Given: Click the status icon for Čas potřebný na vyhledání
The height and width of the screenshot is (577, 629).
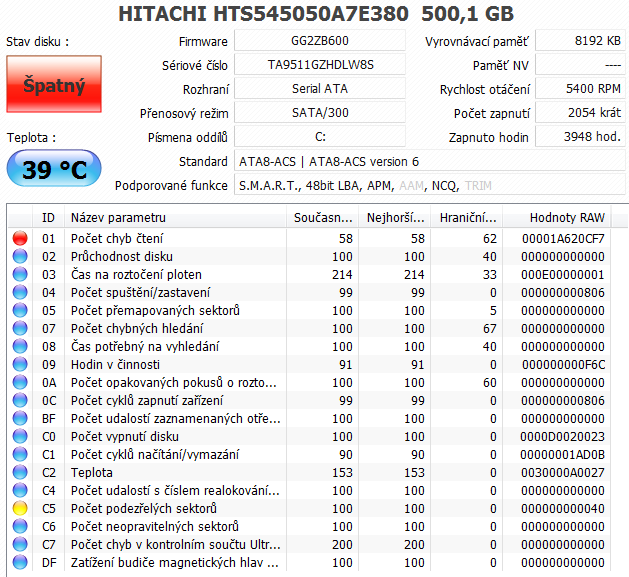Looking at the screenshot, I should click(20, 346).
